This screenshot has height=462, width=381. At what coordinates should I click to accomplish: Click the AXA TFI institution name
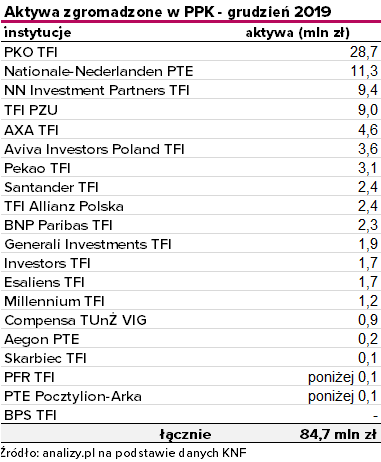(x=31, y=130)
